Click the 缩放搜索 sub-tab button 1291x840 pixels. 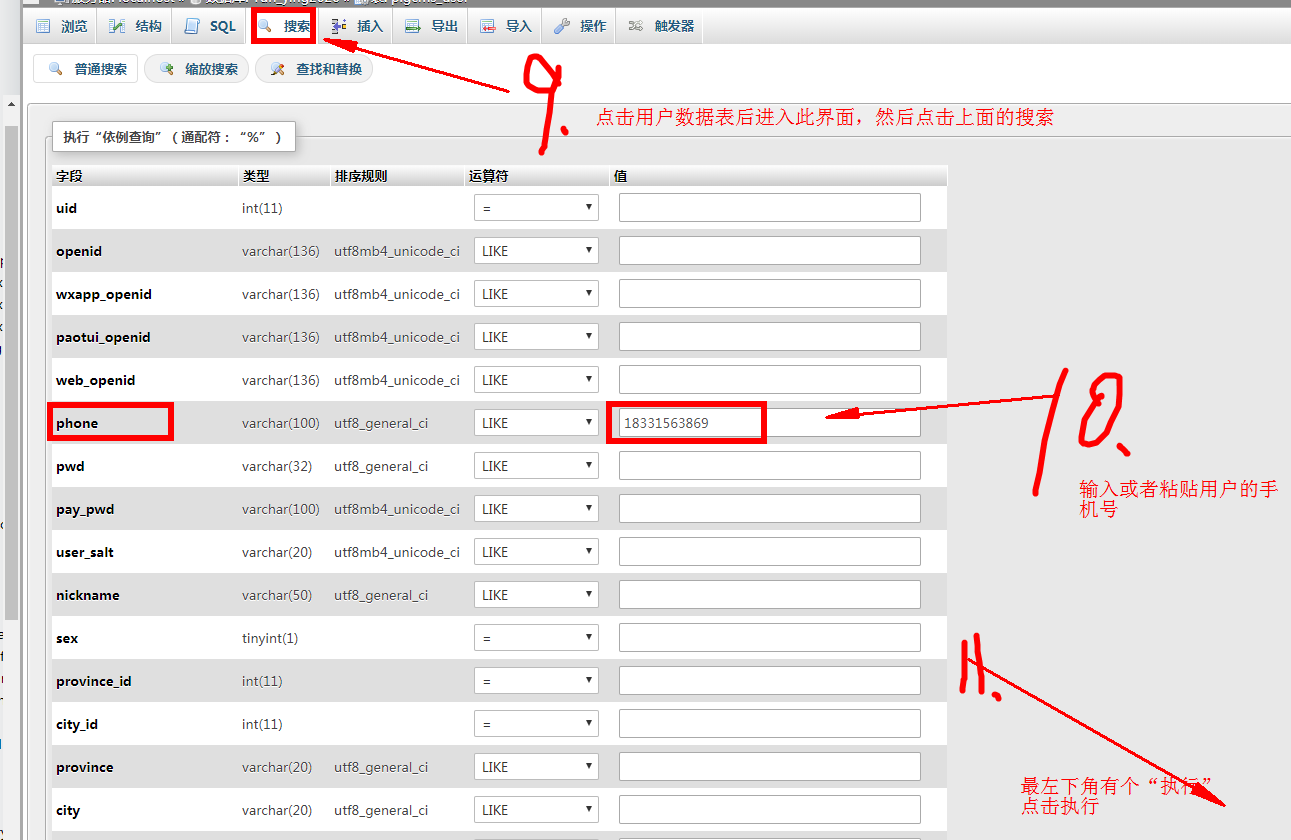point(197,69)
